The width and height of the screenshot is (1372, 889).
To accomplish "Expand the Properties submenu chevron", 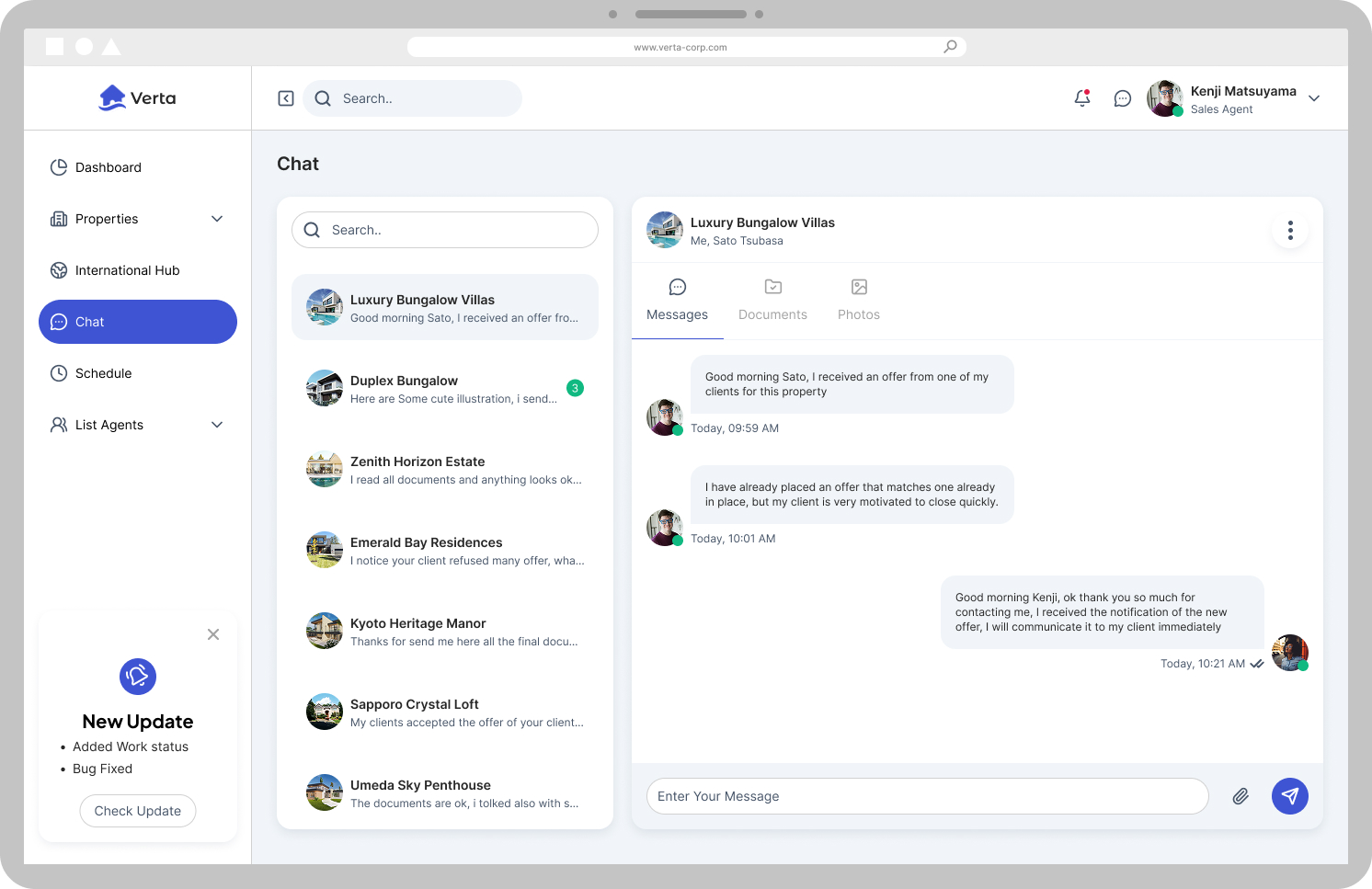I will tap(217, 219).
